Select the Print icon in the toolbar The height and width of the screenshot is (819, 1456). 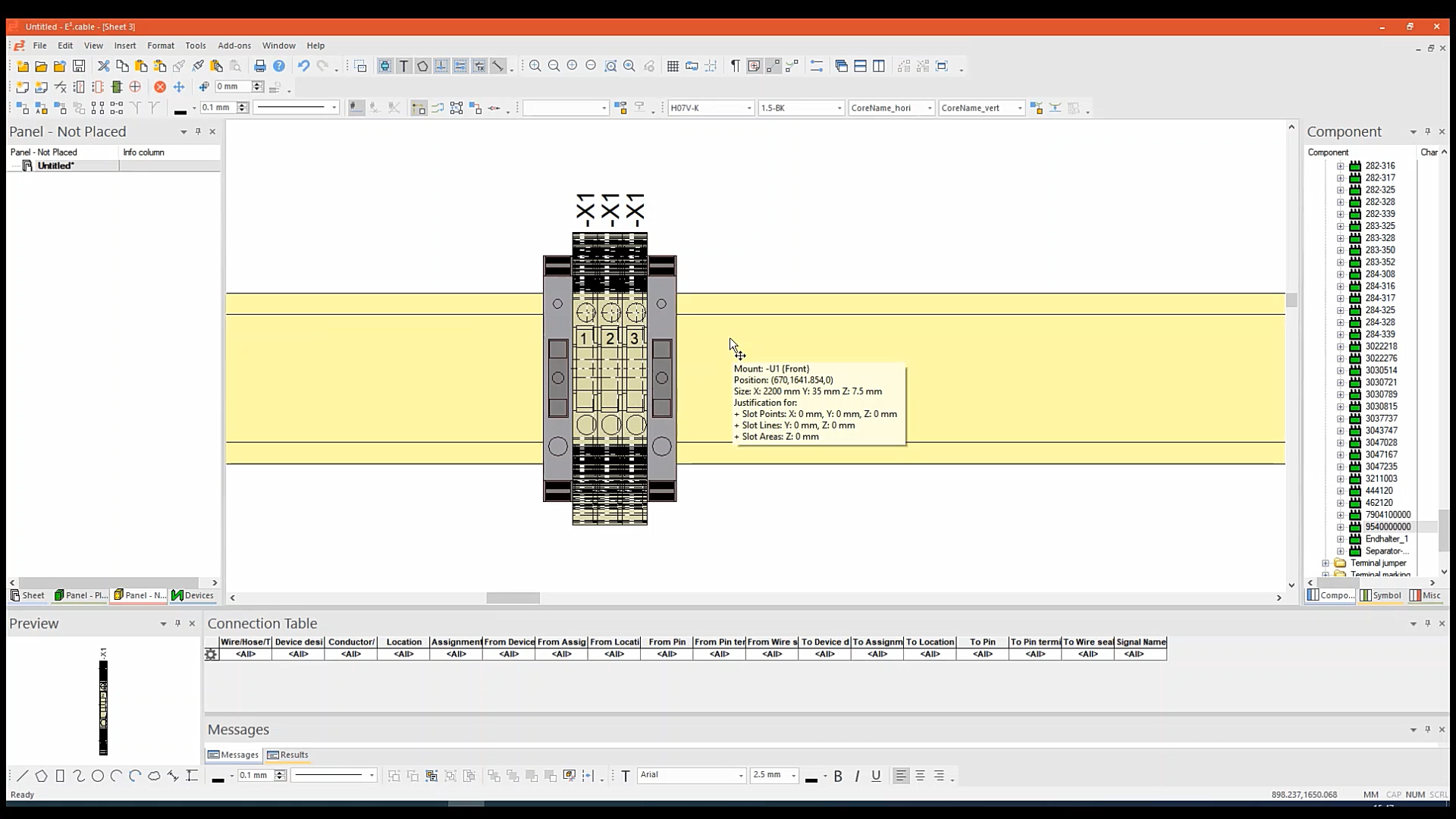pyautogui.click(x=260, y=66)
